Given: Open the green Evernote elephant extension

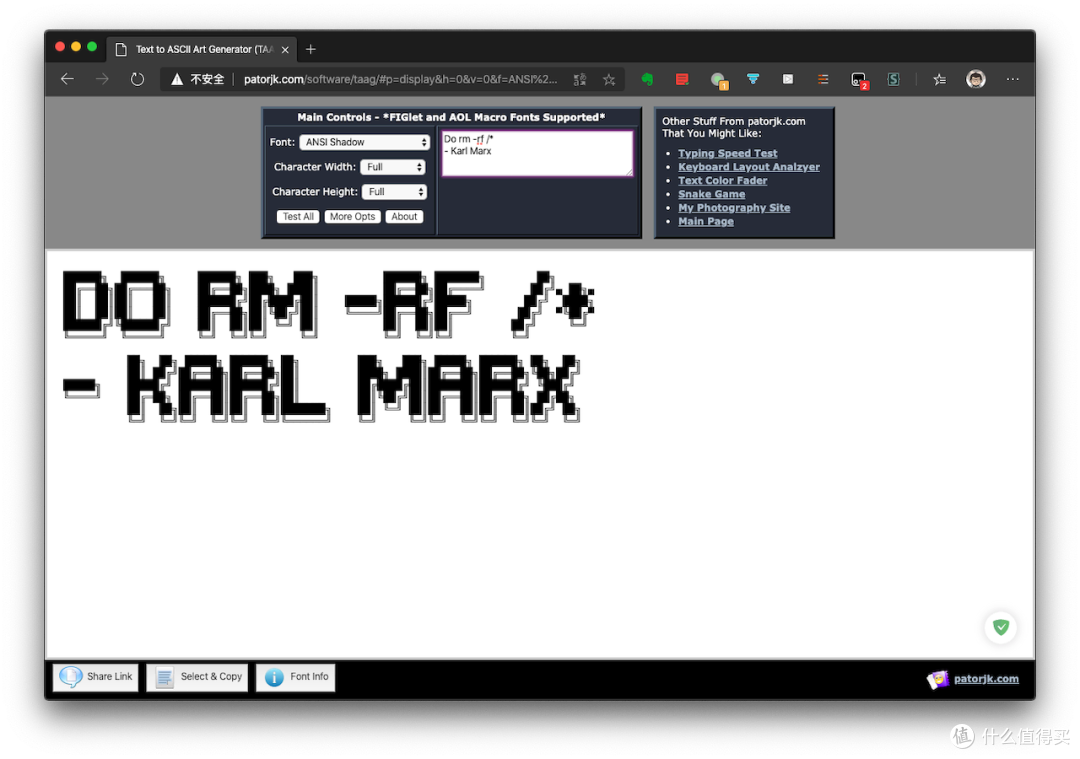Looking at the screenshot, I should (647, 79).
